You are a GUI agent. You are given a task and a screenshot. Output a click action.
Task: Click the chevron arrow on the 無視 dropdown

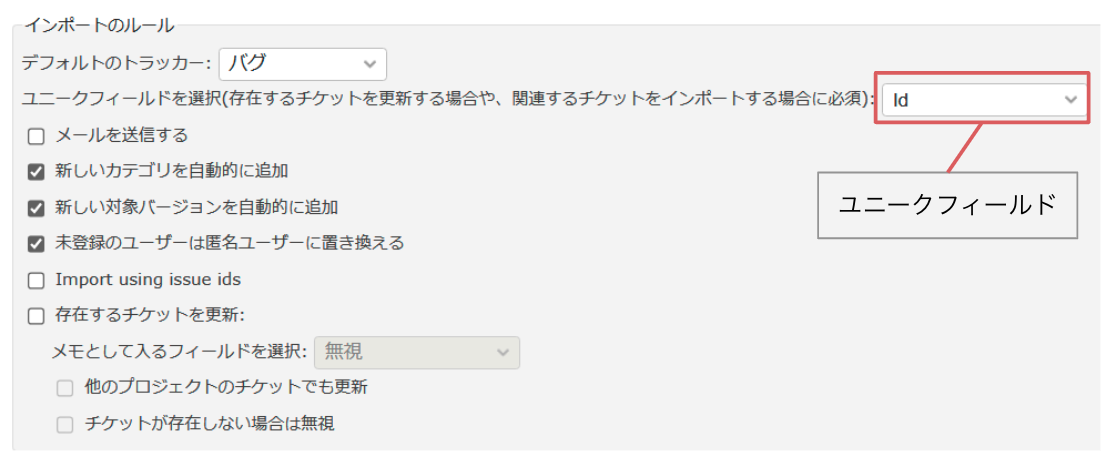pyautogui.click(x=502, y=352)
